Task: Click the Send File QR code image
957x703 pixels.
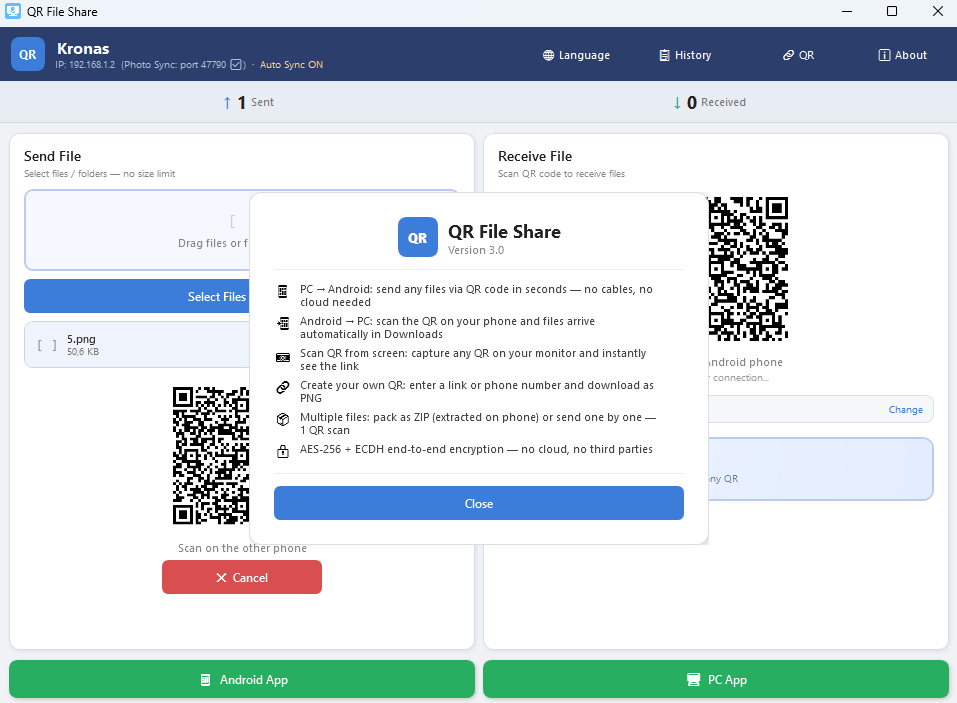Action: coord(212,455)
